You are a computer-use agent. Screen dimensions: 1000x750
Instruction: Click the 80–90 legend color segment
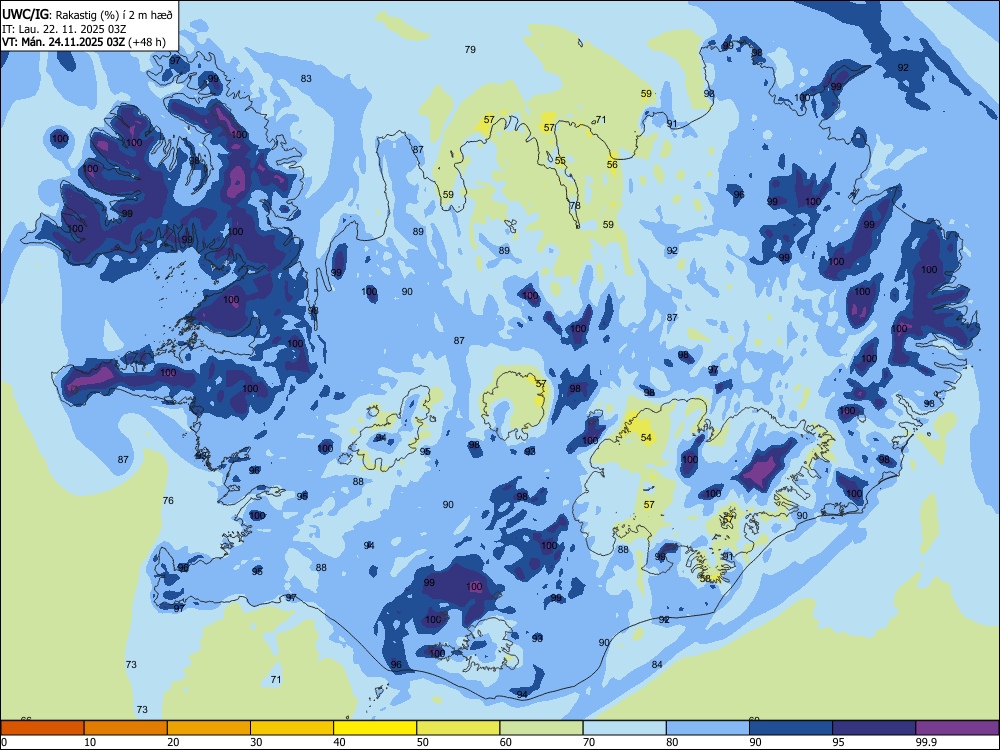[x=708, y=728]
